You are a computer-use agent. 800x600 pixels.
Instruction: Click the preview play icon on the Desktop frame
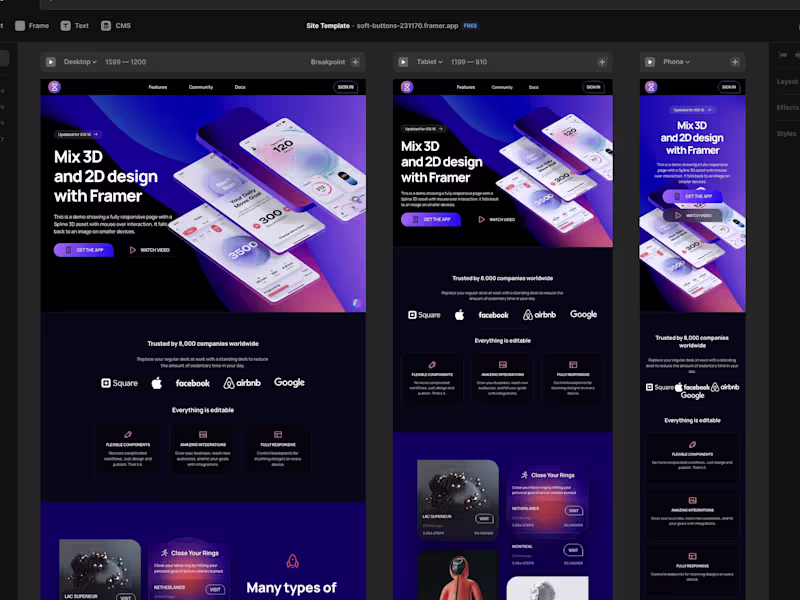pos(50,61)
